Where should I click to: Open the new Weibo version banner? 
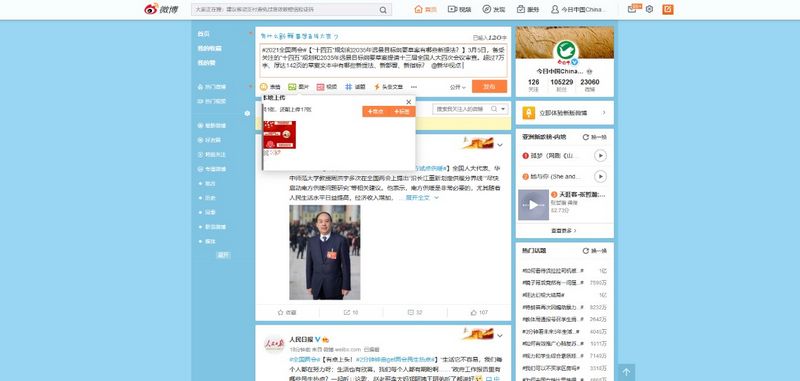[565, 113]
